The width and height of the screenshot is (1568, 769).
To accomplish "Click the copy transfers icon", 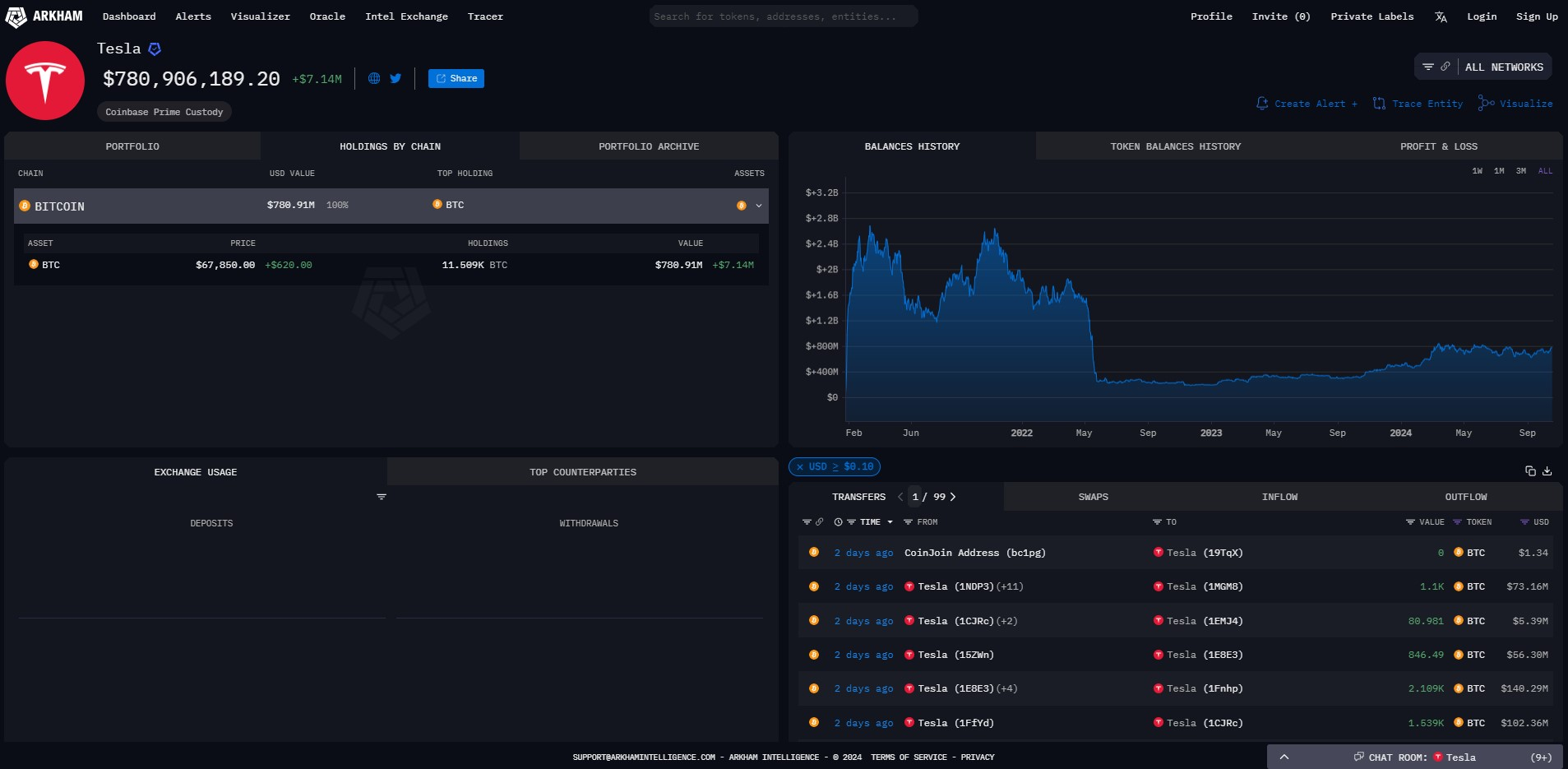I will [x=1530, y=471].
